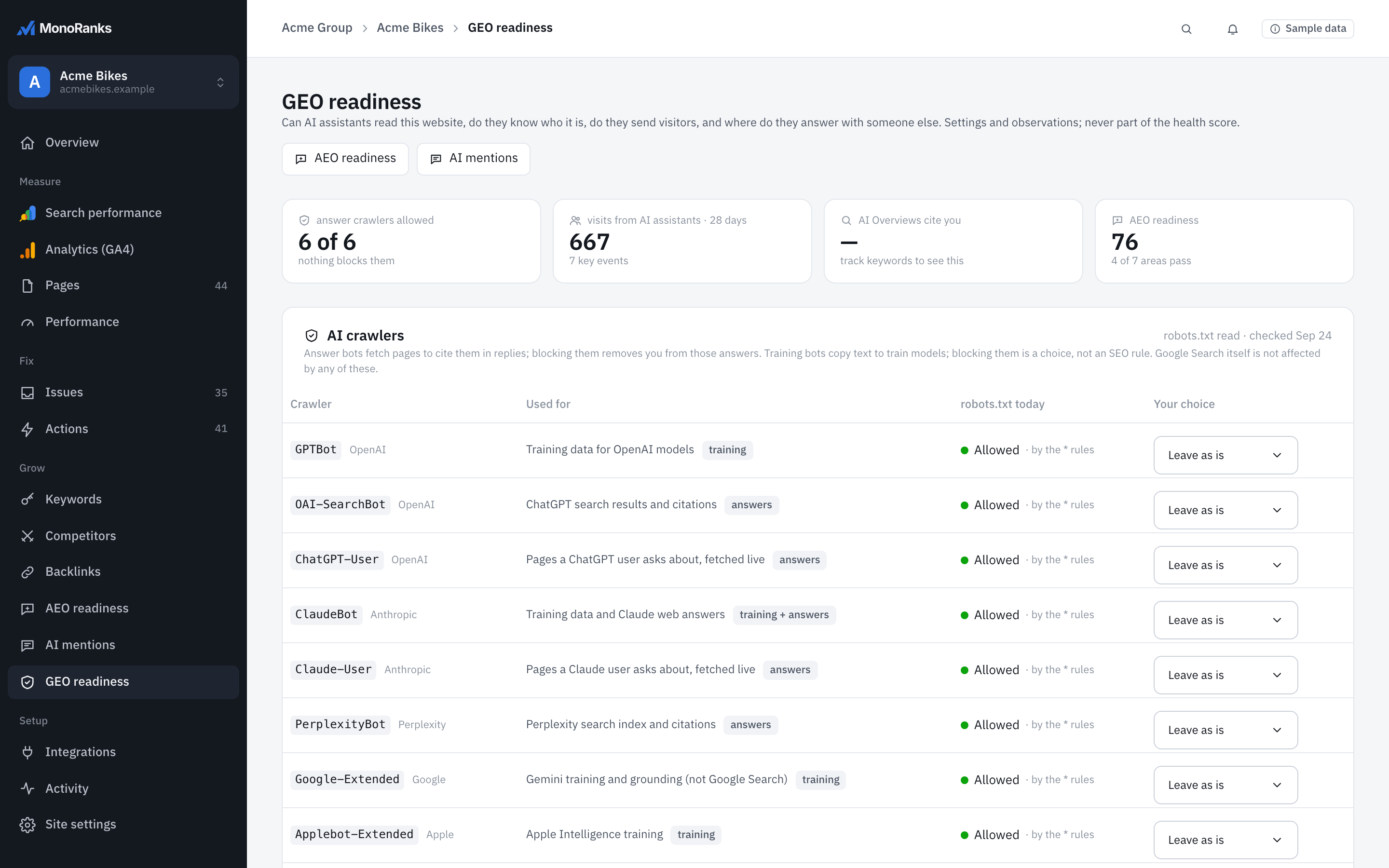Click the GPTBot crawler name tag
This screenshot has width=1389, height=868.
click(x=316, y=449)
